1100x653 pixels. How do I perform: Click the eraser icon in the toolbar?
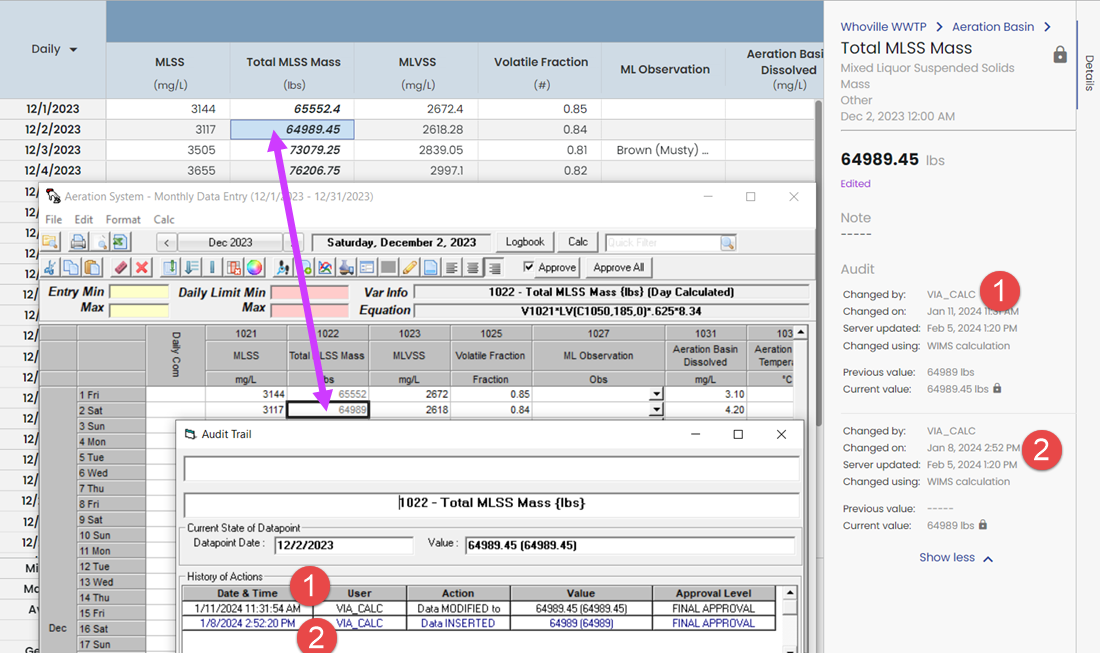point(120,268)
